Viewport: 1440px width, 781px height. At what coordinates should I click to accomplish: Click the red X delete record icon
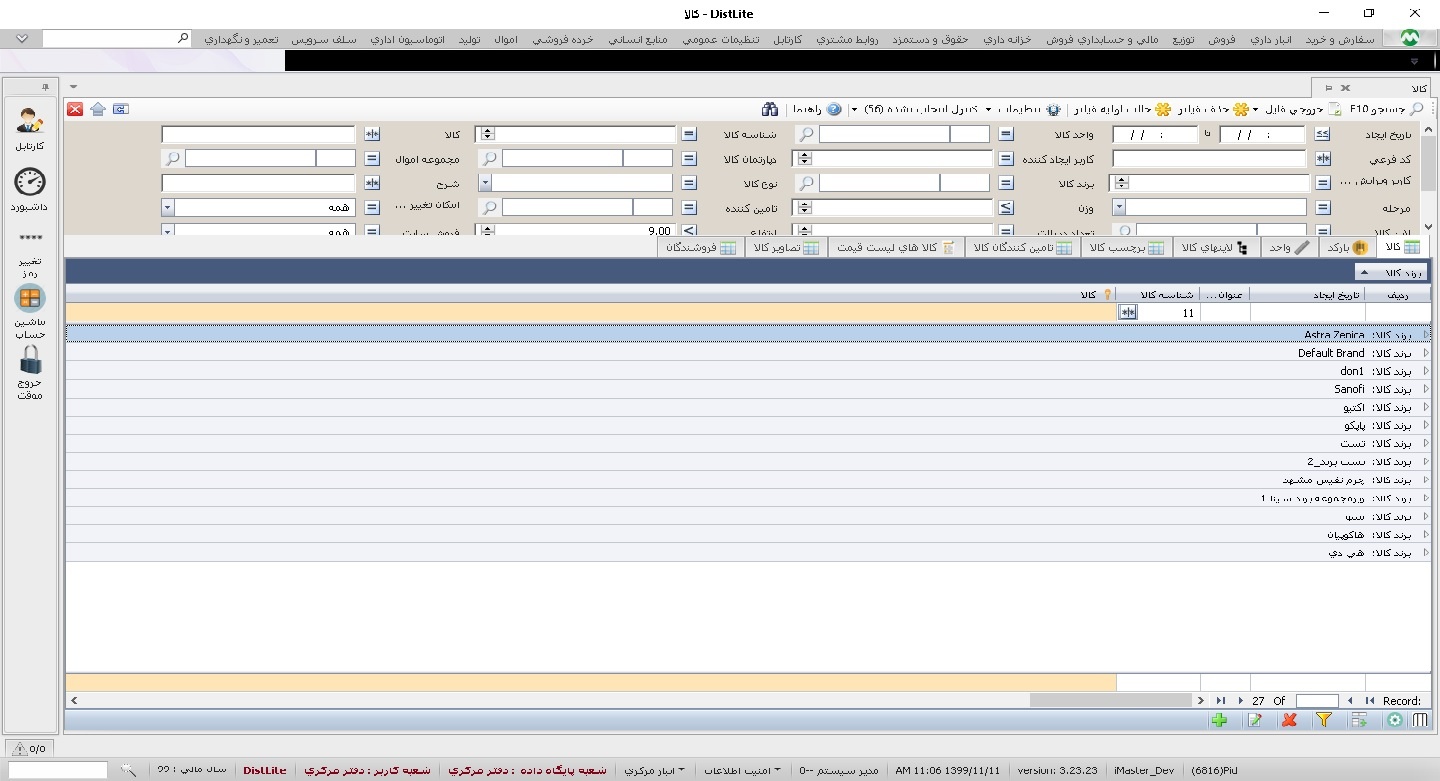click(1289, 720)
